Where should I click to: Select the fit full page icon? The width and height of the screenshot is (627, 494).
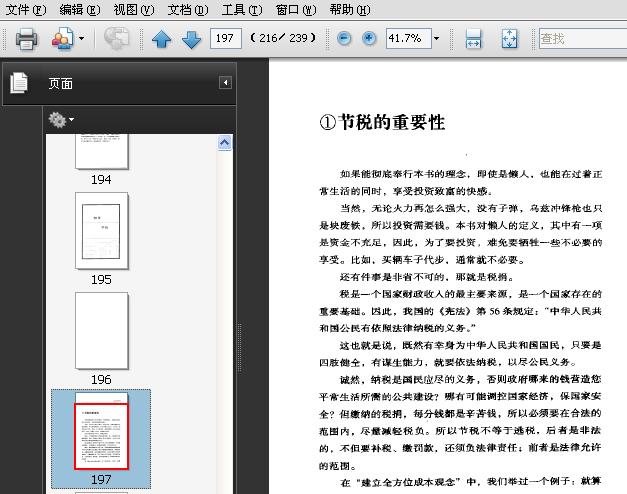pyautogui.click(x=509, y=39)
